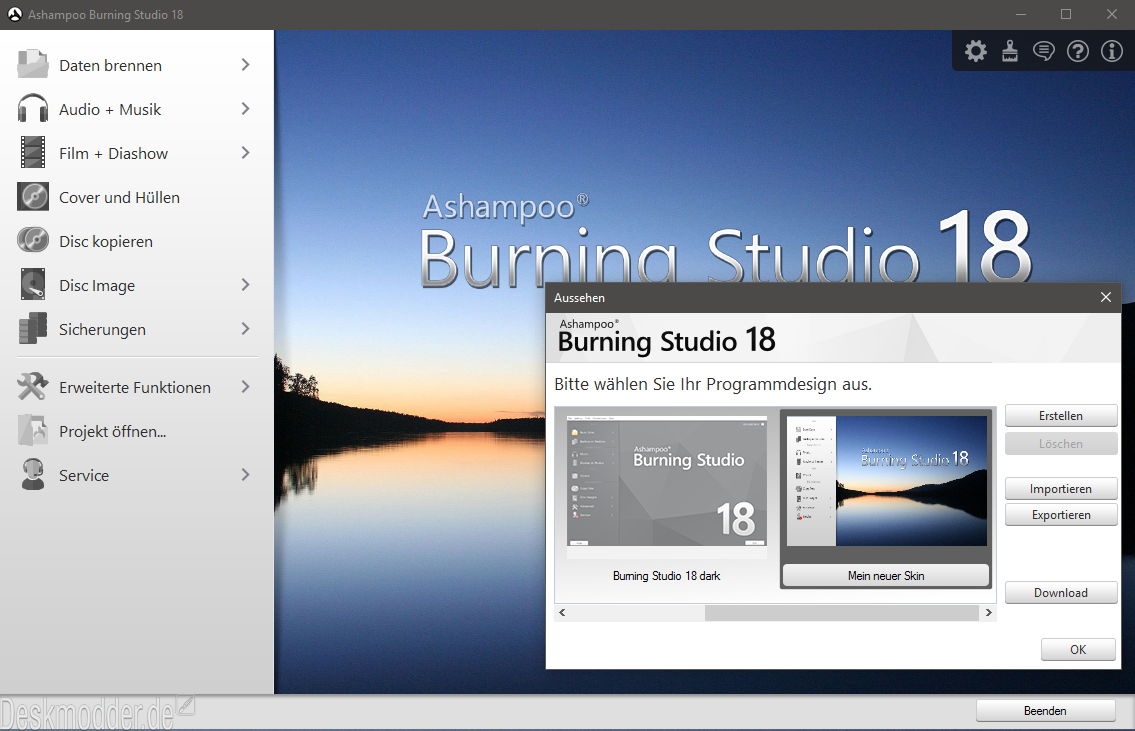Viewport: 1135px width, 731px height.
Task: Click the Ashampoo logo in the title bar
Action: coord(14,14)
